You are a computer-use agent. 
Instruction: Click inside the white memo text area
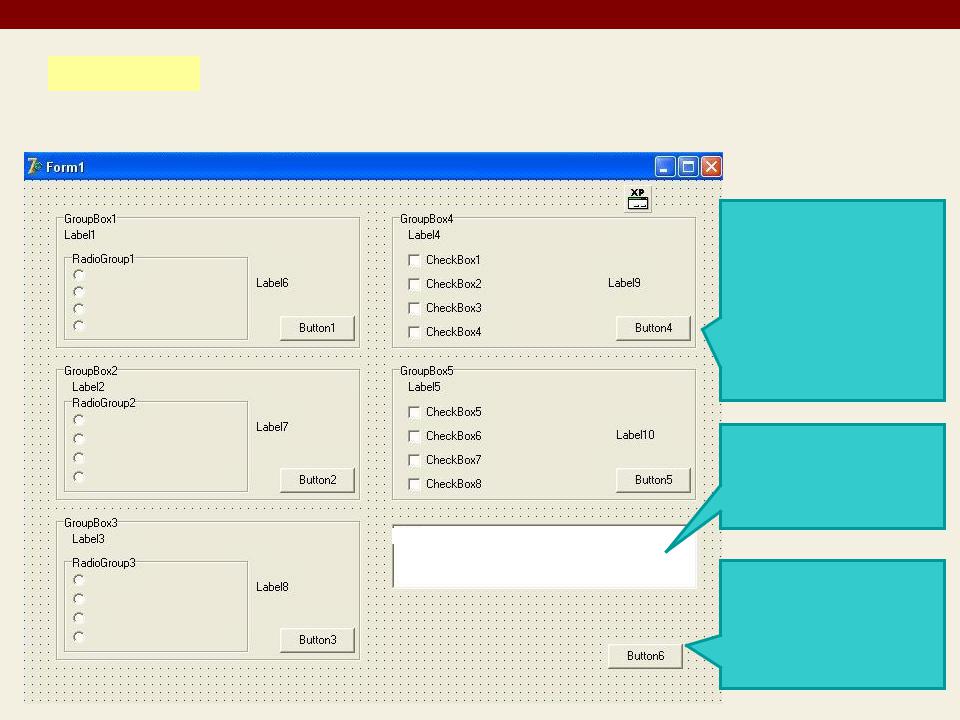(544, 557)
